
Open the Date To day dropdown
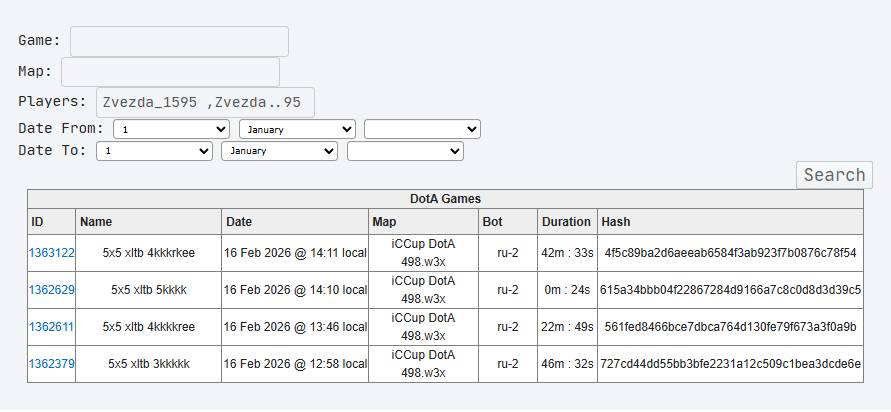pyautogui.click(x=154, y=150)
